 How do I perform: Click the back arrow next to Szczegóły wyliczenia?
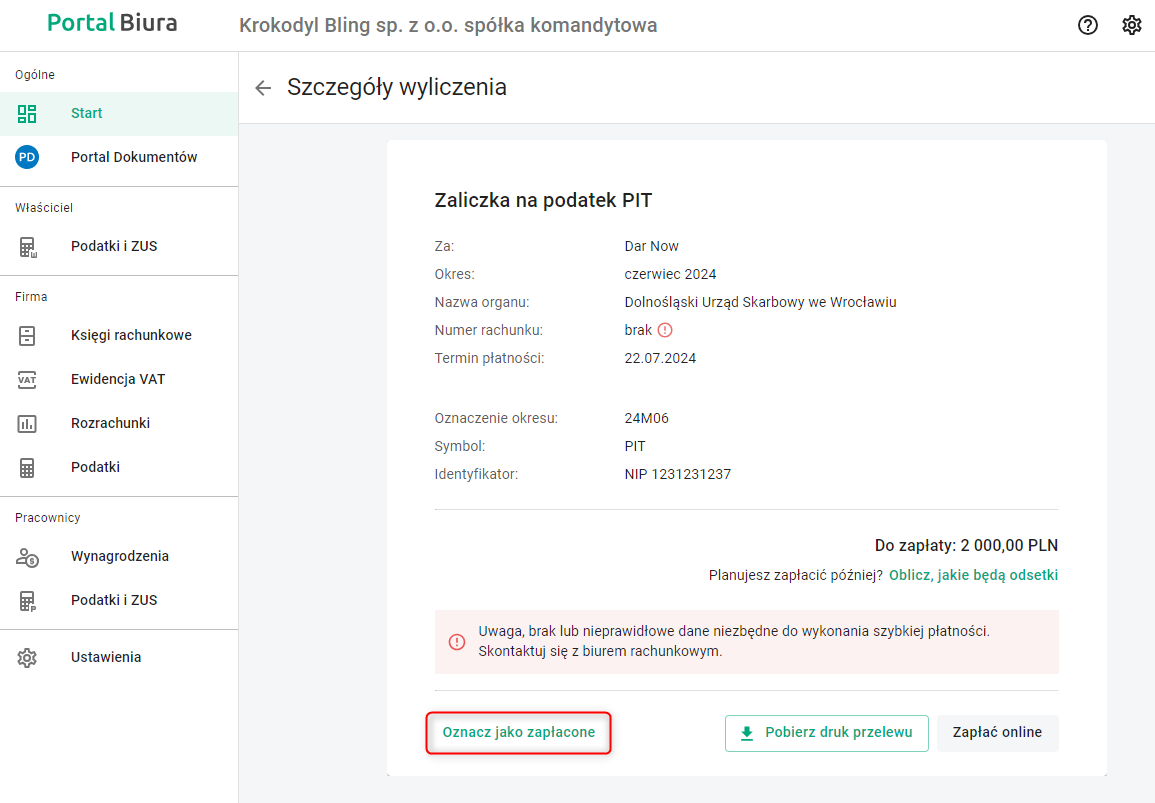[x=263, y=88]
